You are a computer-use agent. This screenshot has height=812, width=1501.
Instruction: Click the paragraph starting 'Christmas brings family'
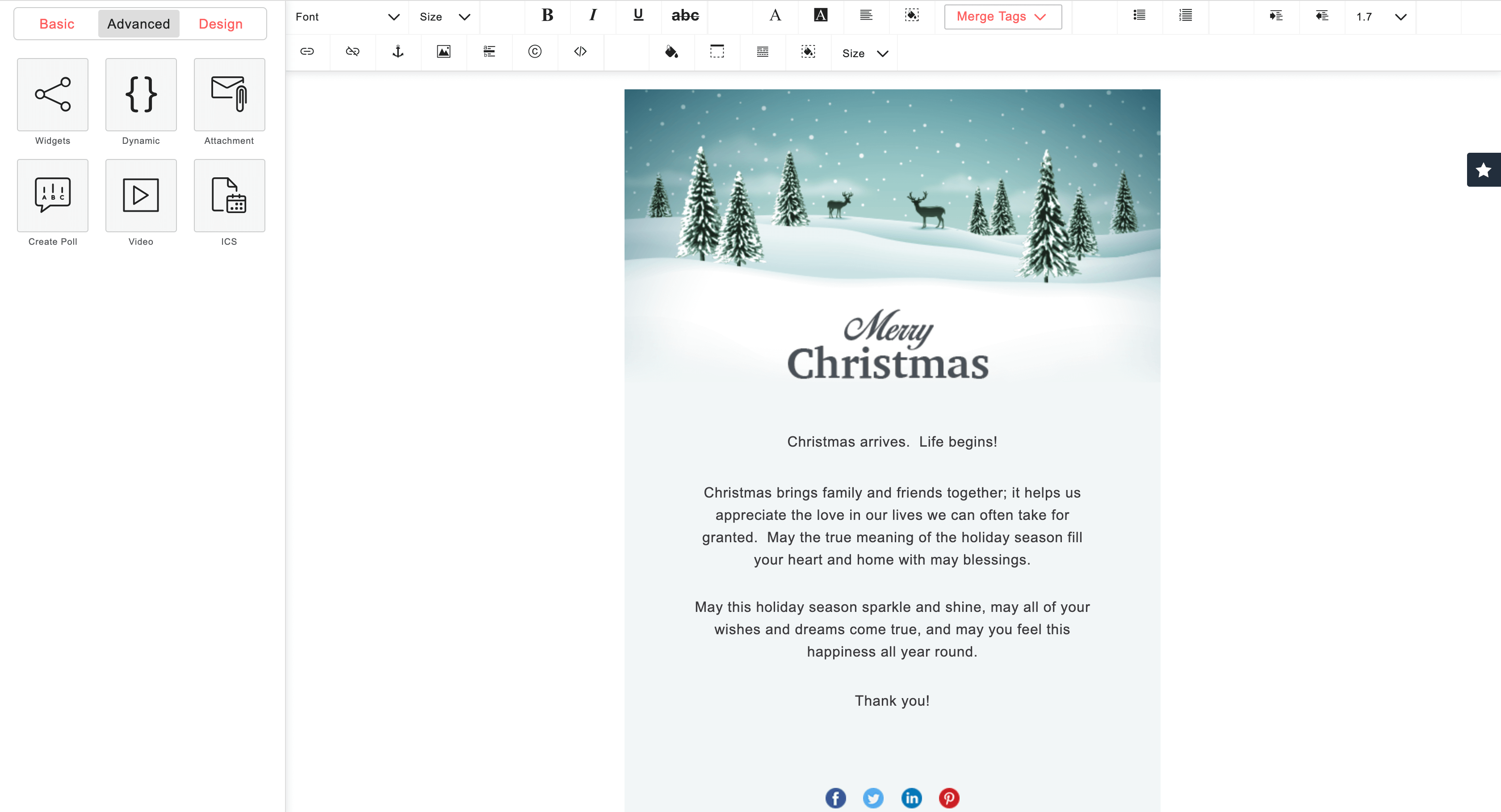pyautogui.click(x=892, y=526)
